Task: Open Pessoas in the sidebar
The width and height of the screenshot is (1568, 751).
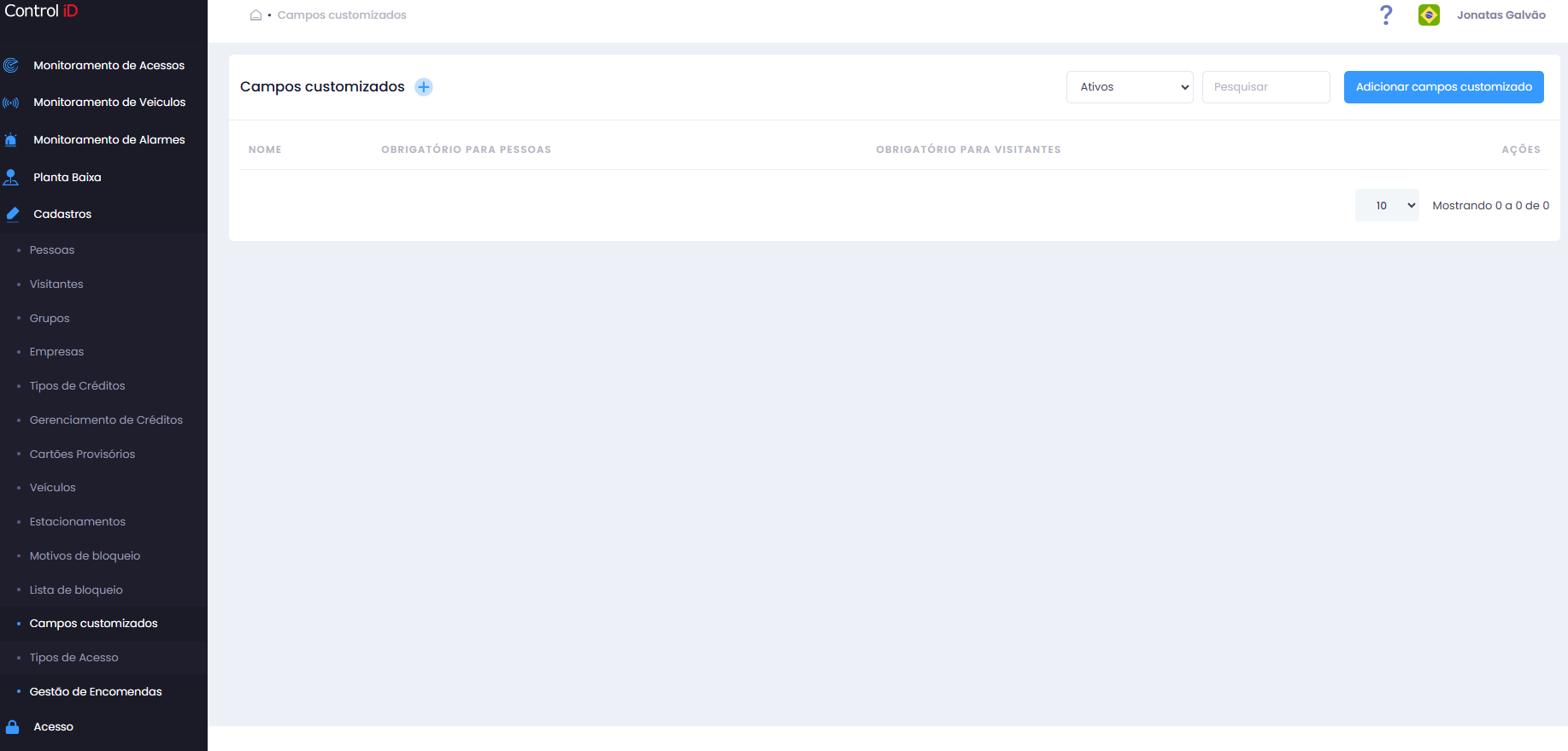Action: pyautogui.click(x=52, y=250)
